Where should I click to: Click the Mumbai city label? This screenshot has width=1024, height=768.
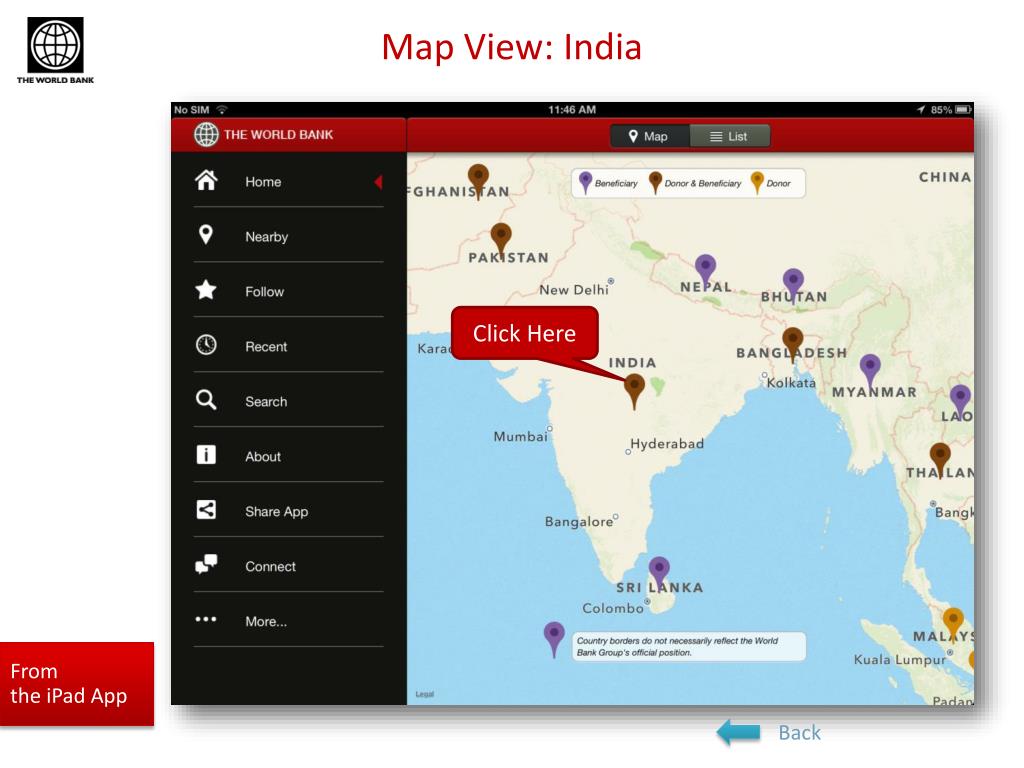point(520,436)
